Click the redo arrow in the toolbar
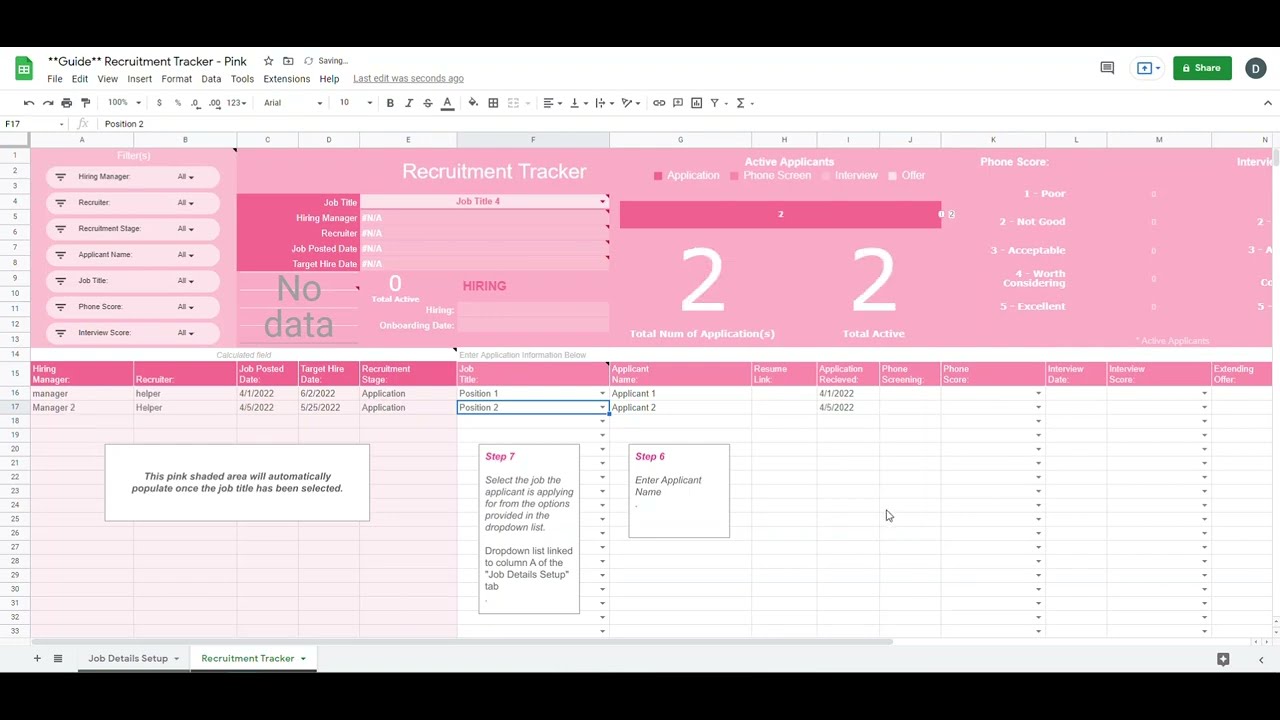The height and width of the screenshot is (720, 1280). [x=48, y=103]
